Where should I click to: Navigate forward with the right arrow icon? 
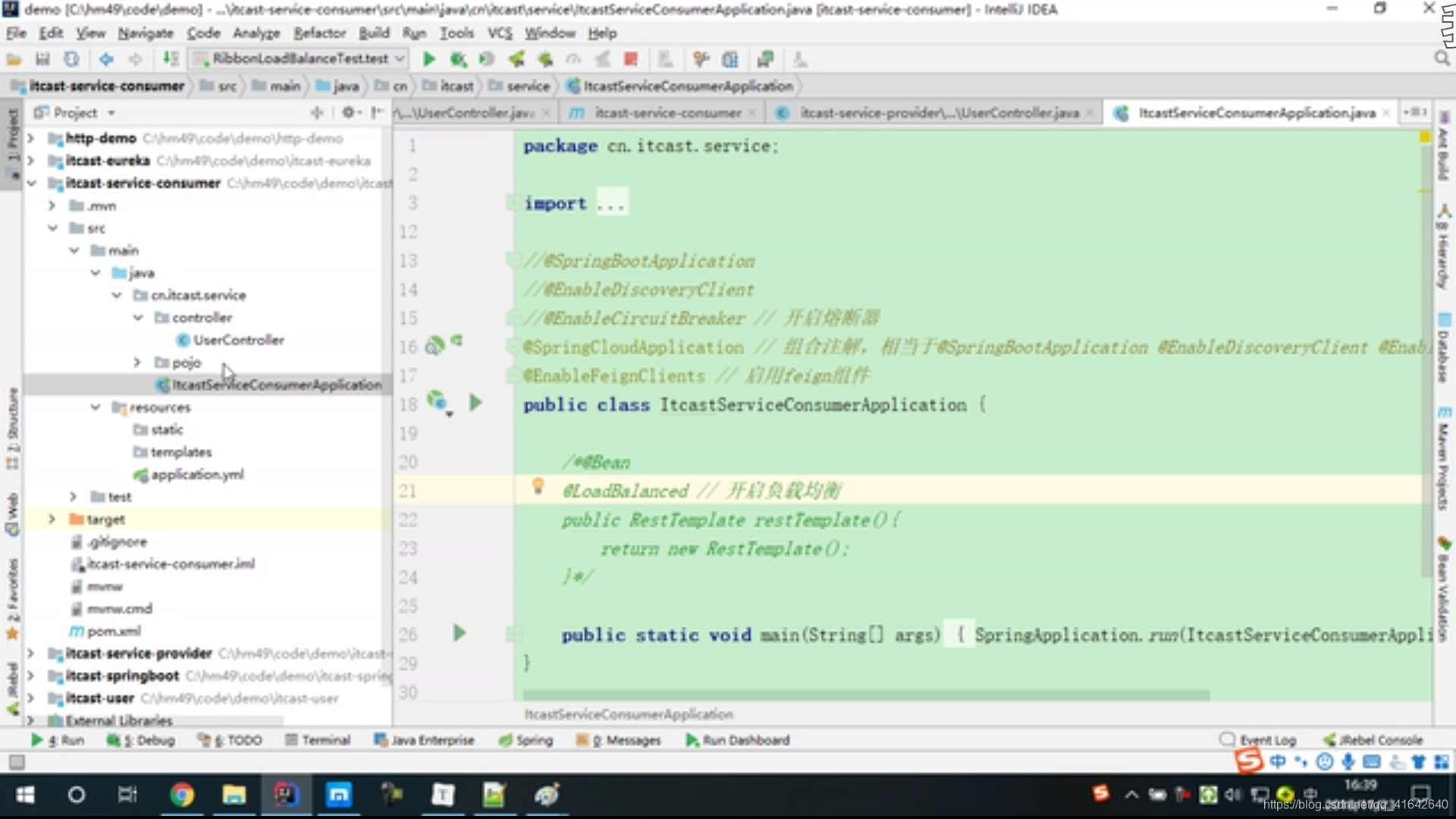point(135,59)
